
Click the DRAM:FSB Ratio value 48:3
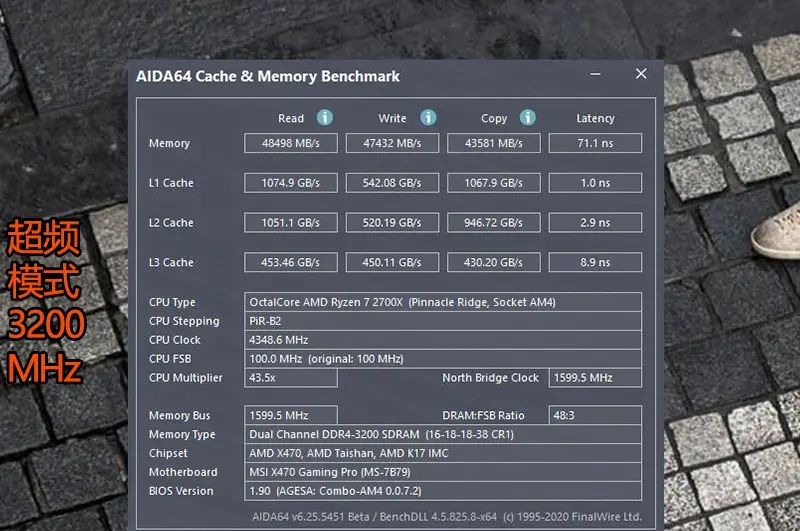pyautogui.click(x=595, y=415)
